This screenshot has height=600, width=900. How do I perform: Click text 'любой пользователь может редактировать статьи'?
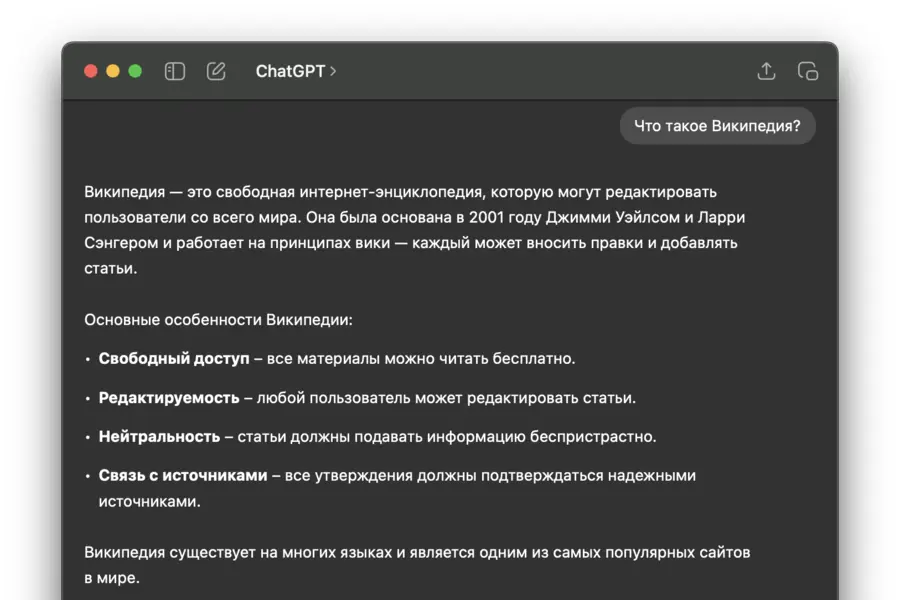[445, 397]
